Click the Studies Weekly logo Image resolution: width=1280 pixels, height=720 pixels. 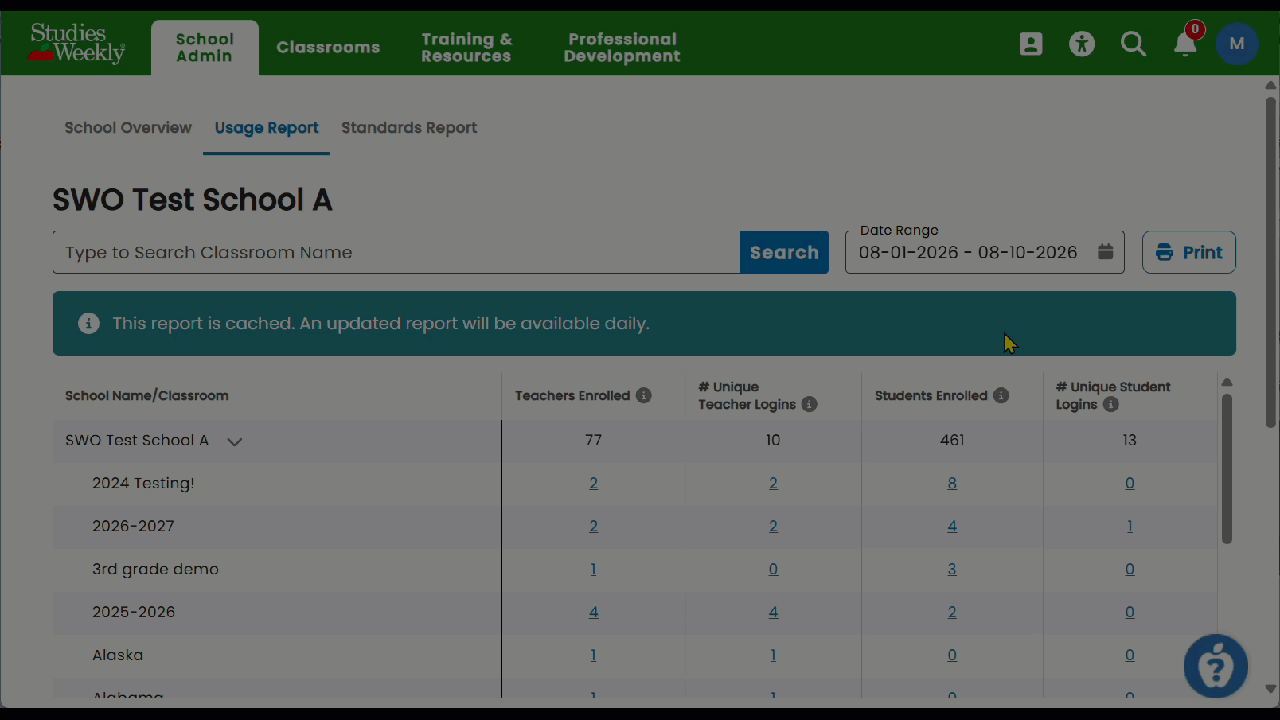(x=77, y=44)
